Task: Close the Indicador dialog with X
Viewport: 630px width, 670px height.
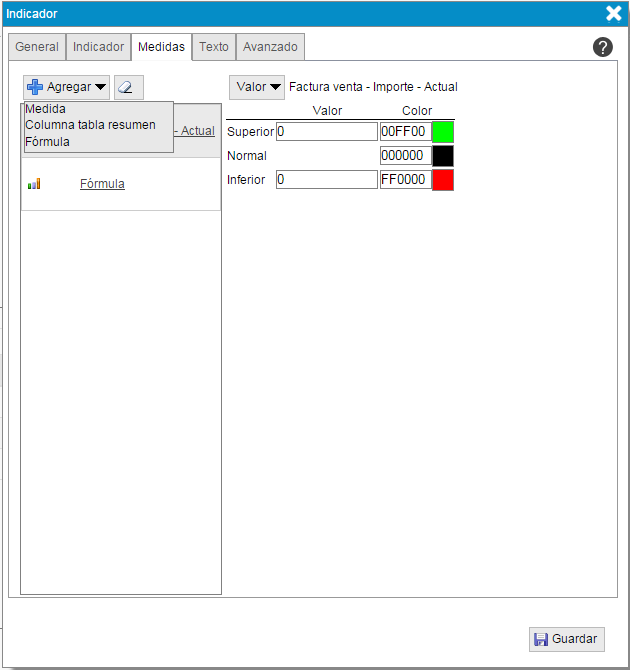Action: (613, 13)
